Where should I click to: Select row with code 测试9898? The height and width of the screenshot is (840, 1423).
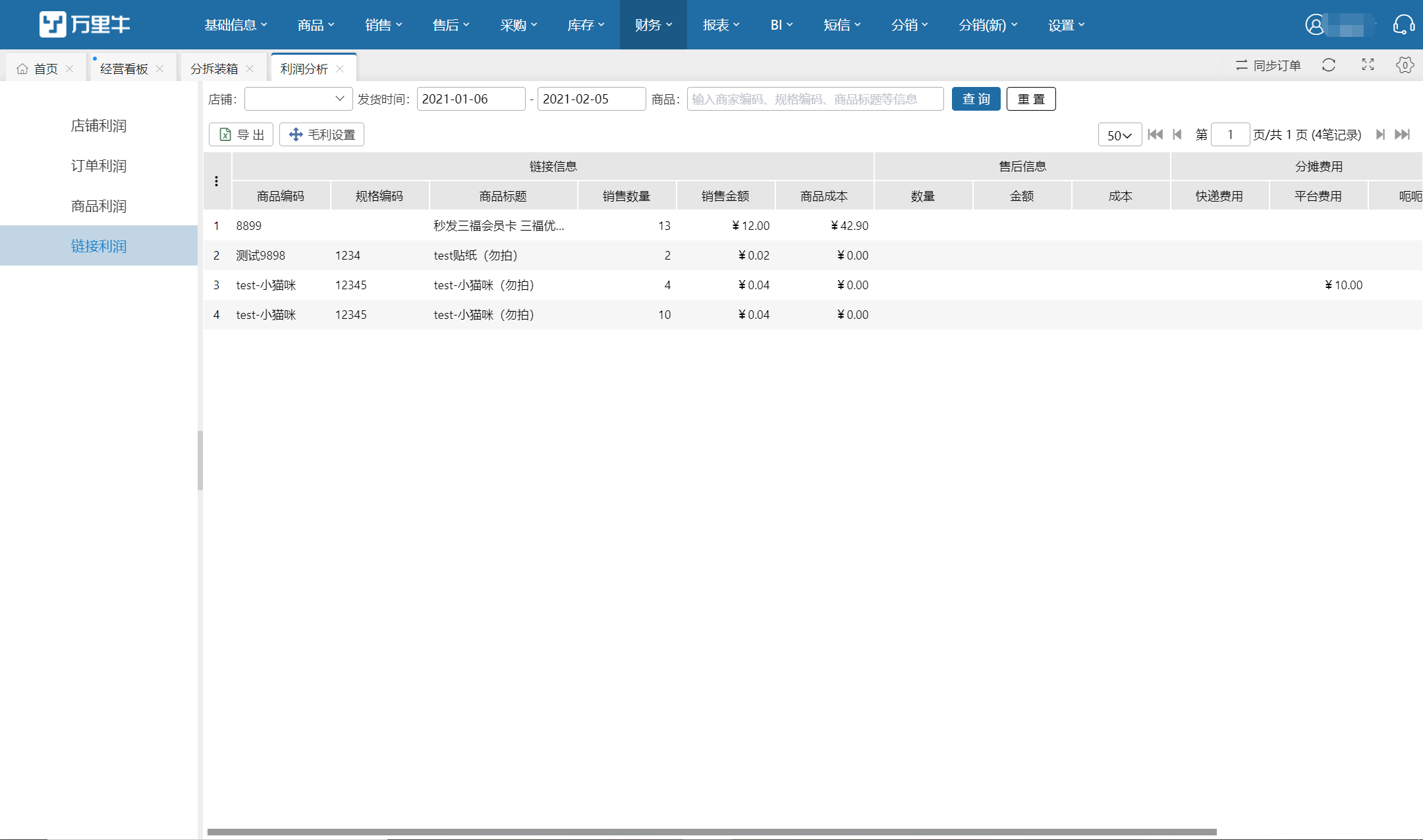click(x=813, y=255)
